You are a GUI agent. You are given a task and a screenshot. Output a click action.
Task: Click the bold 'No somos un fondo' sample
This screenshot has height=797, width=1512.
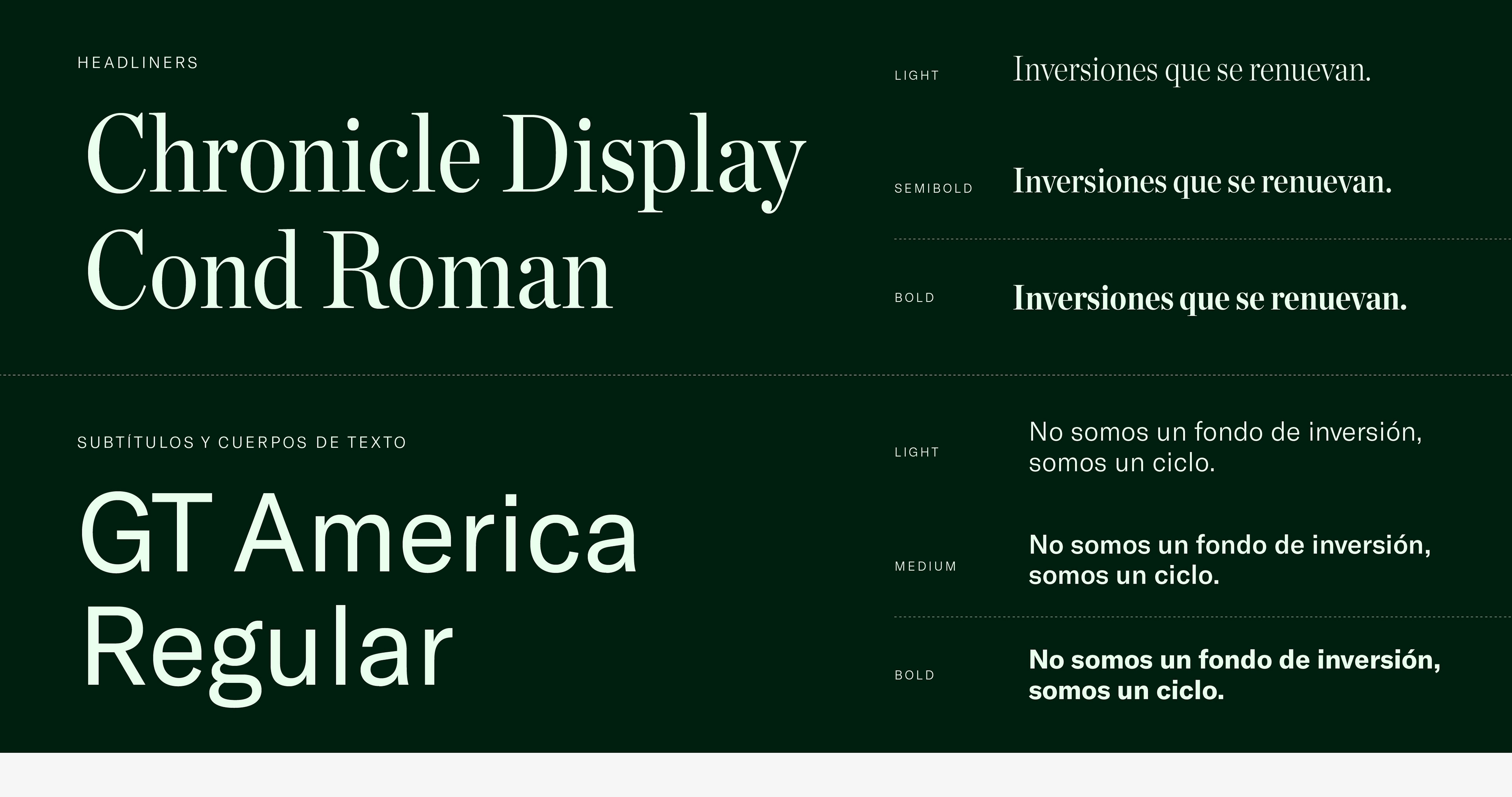[1234, 675]
